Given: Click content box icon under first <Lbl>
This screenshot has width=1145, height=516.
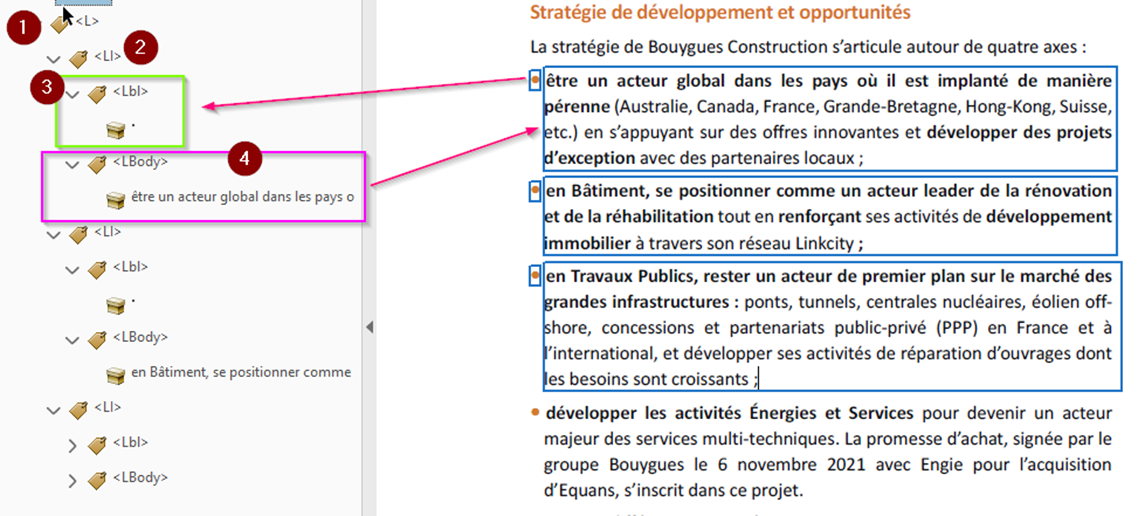Looking at the screenshot, I should tap(115, 128).
